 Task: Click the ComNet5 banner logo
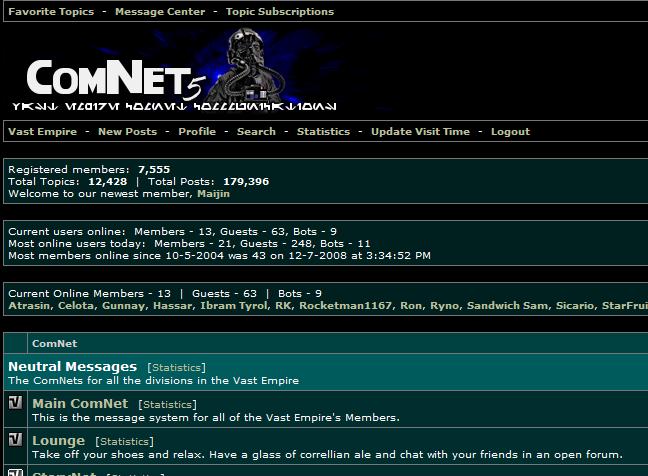tap(174, 69)
